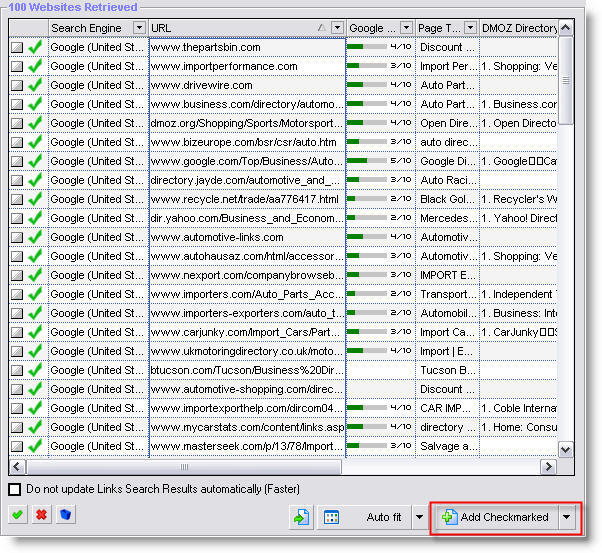Select the 'Tucson B...' page title cell
This screenshot has height=553, width=602.
coord(448,370)
